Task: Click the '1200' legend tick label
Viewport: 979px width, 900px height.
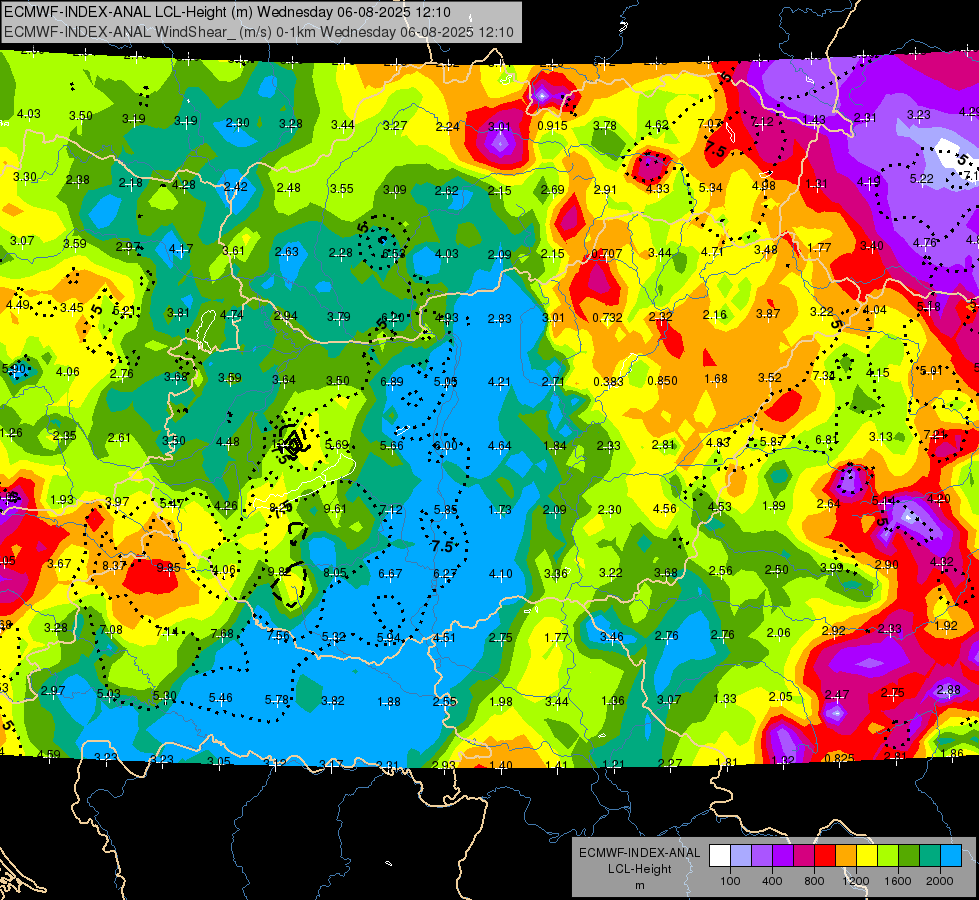Action: pyautogui.click(x=856, y=881)
